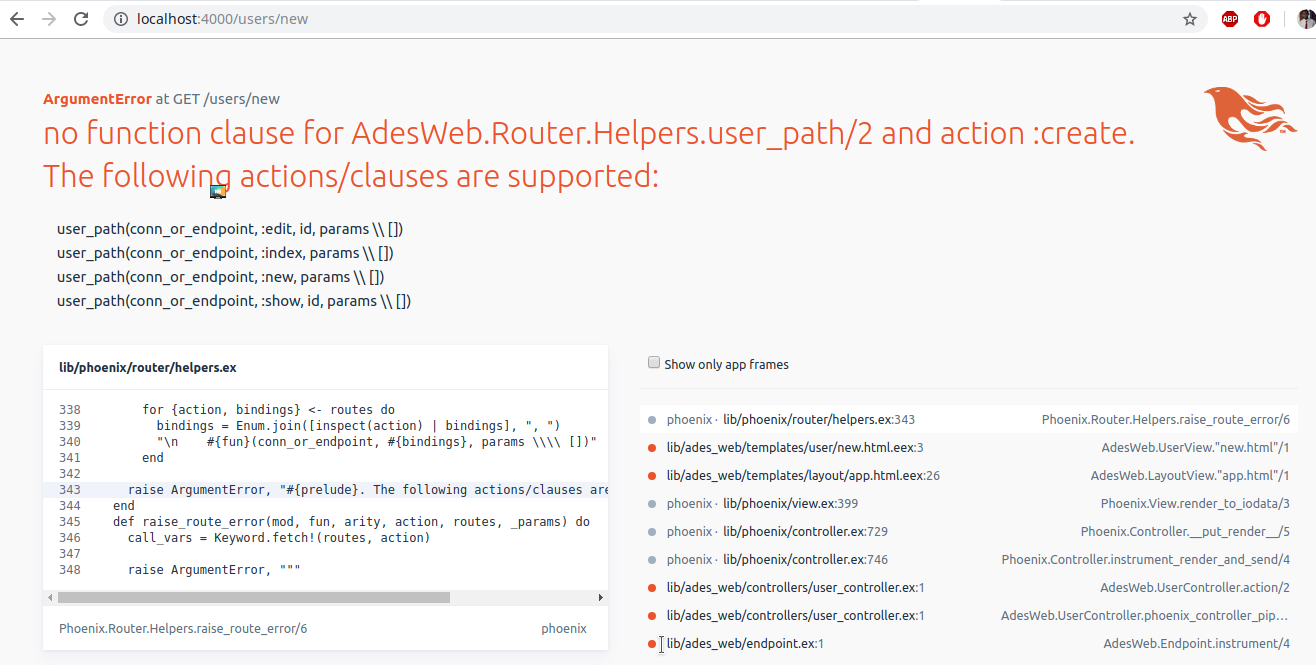The width and height of the screenshot is (1316, 665).
Task: Click the red stop hand extension icon
Action: pos(1261,19)
